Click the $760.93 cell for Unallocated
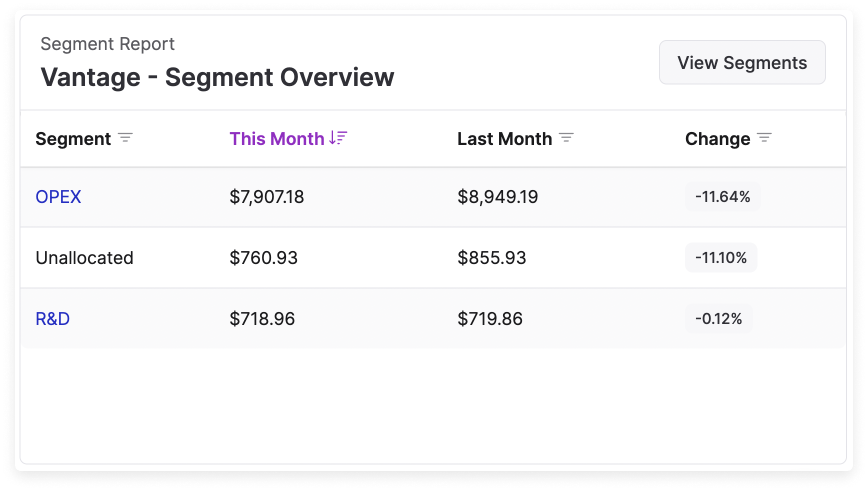 [263, 258]
